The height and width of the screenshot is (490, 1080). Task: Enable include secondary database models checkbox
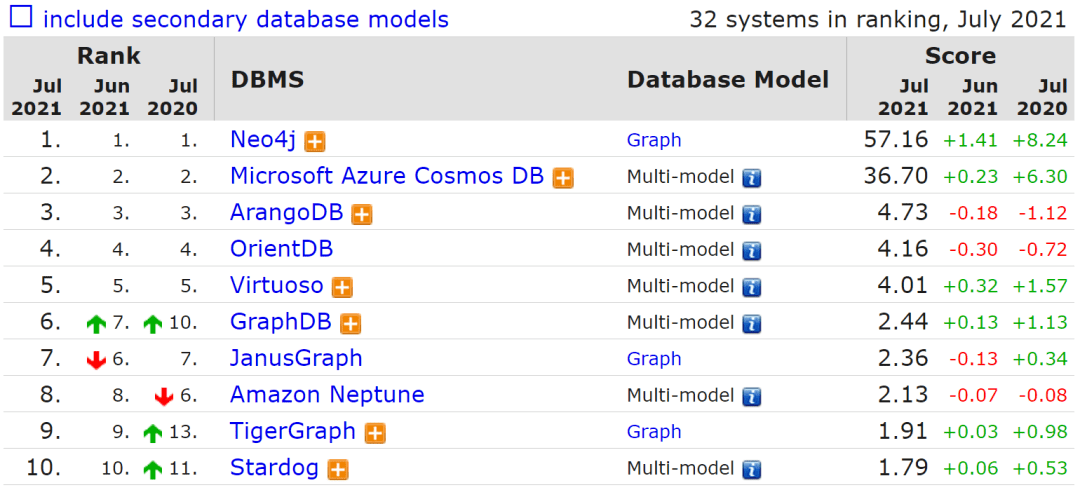[21, 17]
